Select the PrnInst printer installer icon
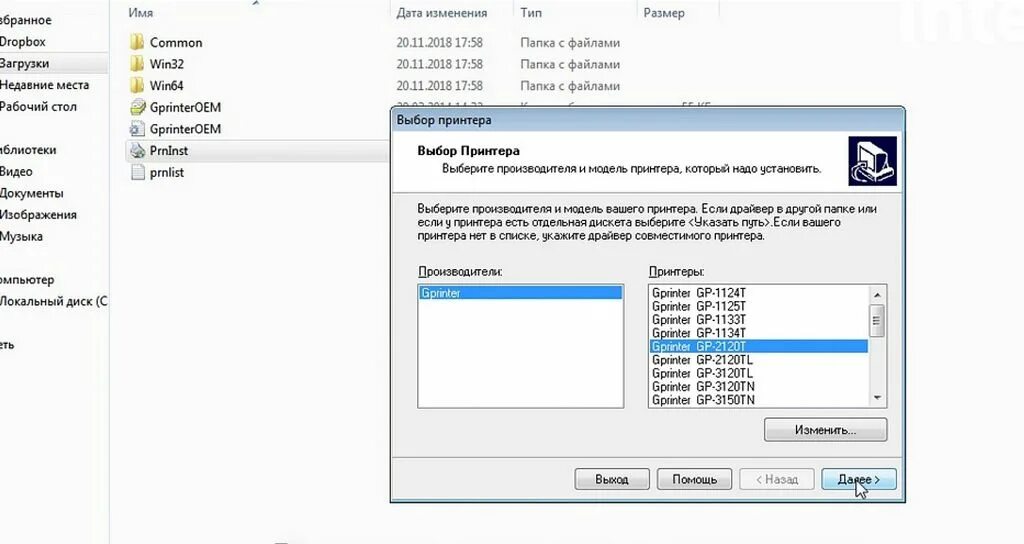 (137, 150)
